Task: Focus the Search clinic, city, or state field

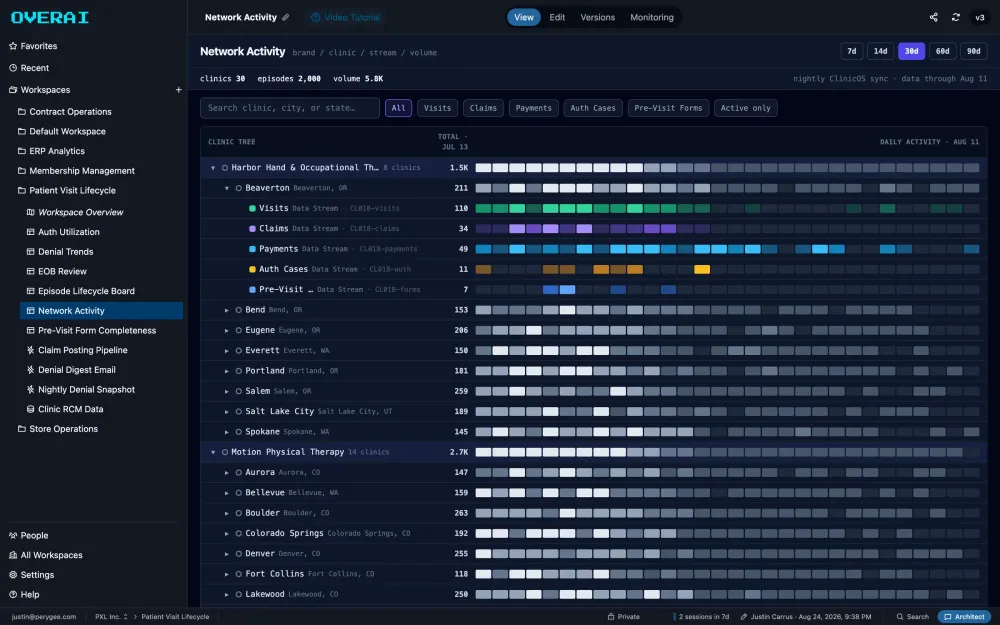Action: [x=290, y=108]
